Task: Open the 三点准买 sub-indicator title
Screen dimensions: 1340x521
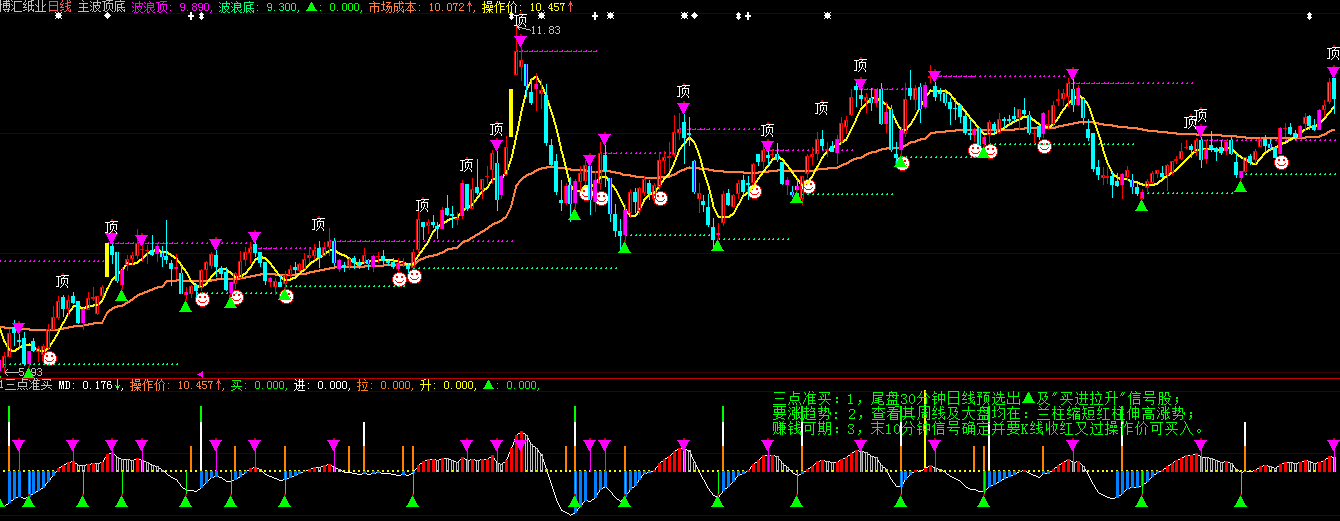Action: tap(27, 385)
